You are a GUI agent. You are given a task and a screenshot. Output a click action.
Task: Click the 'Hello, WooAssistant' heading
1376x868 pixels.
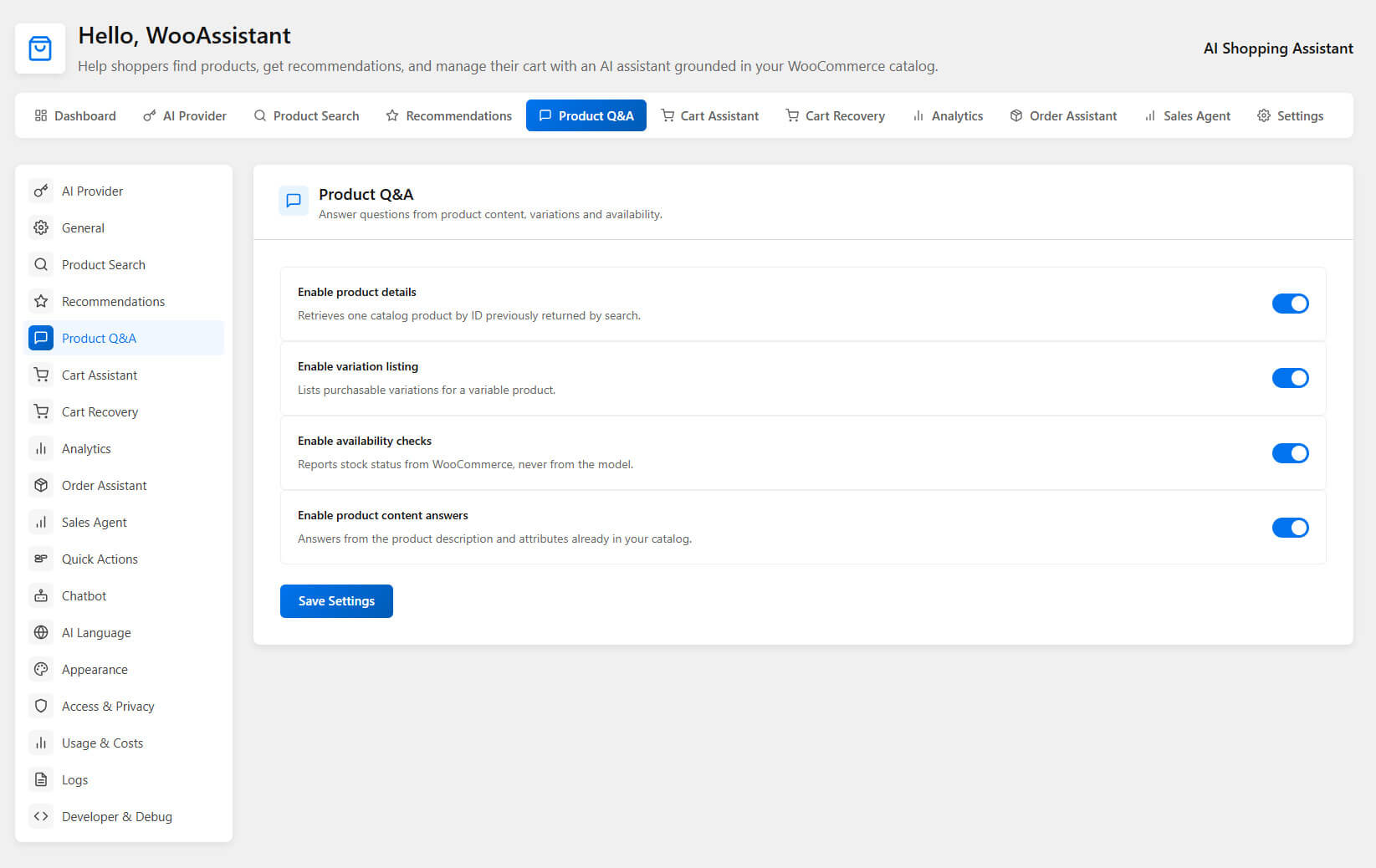point(185,36)
